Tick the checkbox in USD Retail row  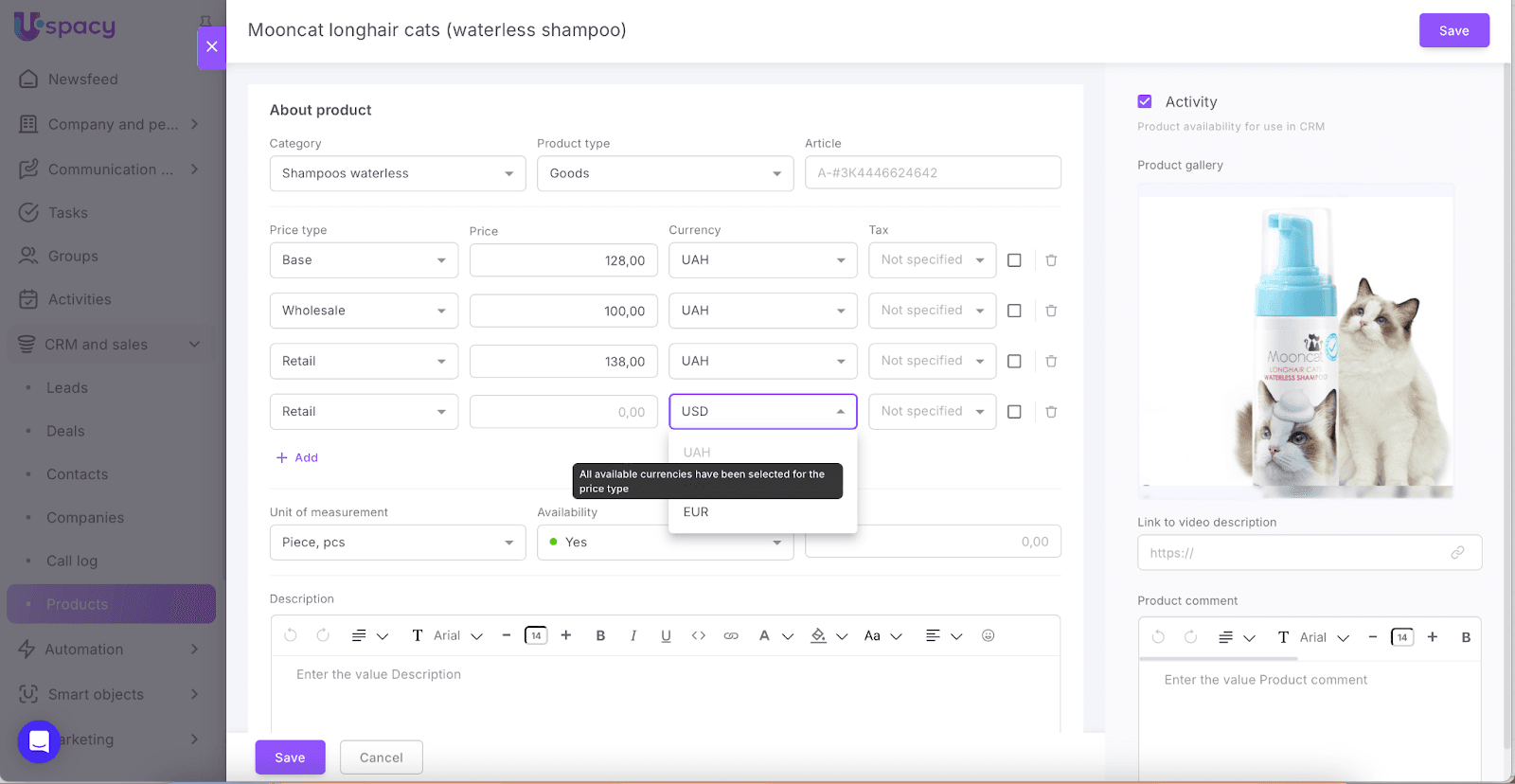coord(1014,412)
